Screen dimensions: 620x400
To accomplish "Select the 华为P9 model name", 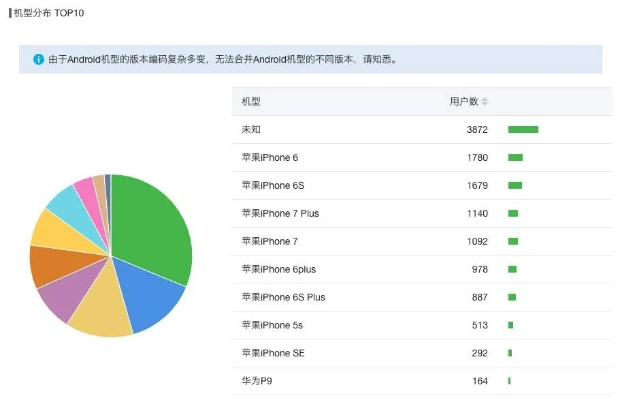I will pos(256,381).
